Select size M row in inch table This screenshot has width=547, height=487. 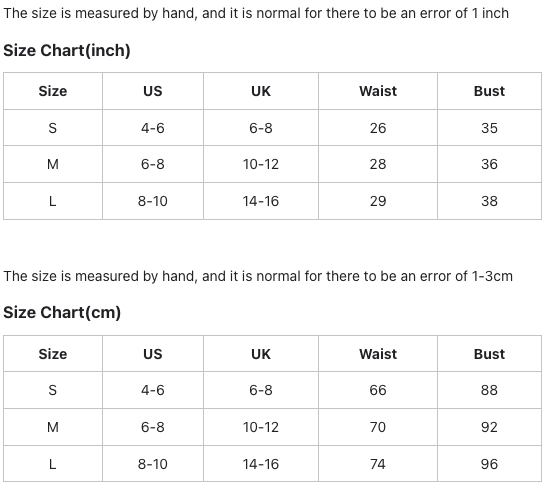pos(272,164)
